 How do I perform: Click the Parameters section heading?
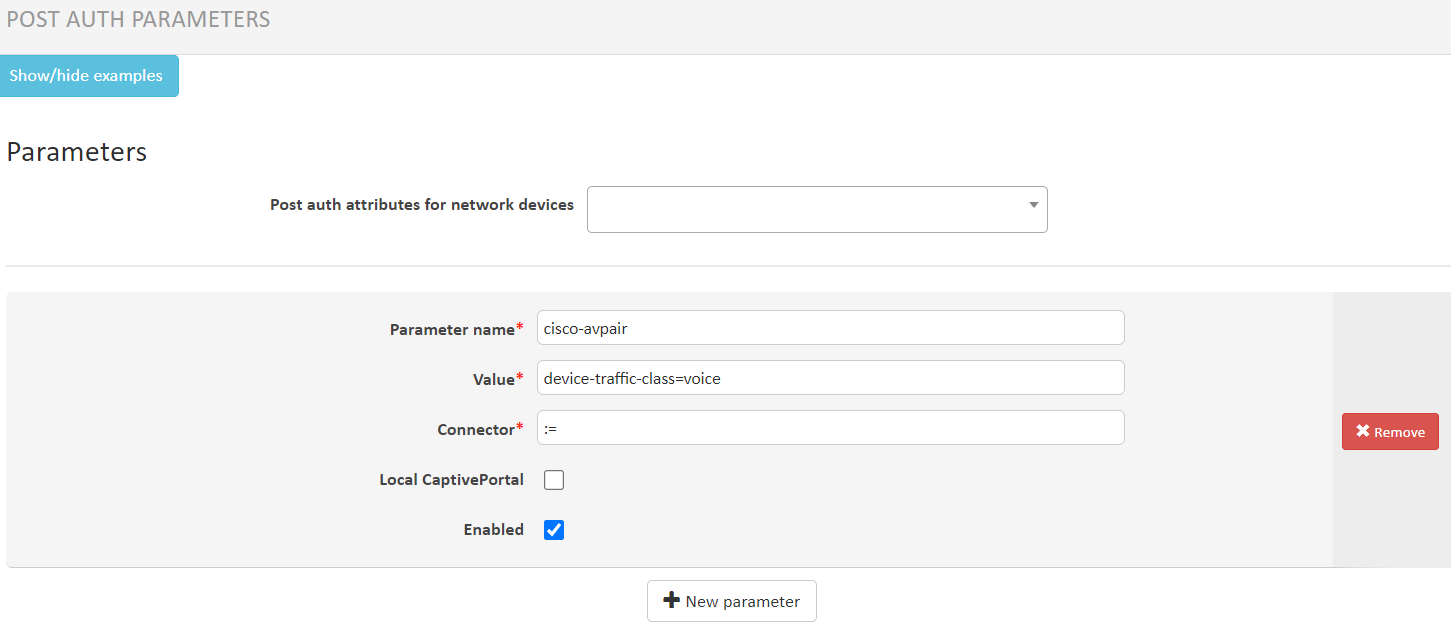[x=77, y=152]
